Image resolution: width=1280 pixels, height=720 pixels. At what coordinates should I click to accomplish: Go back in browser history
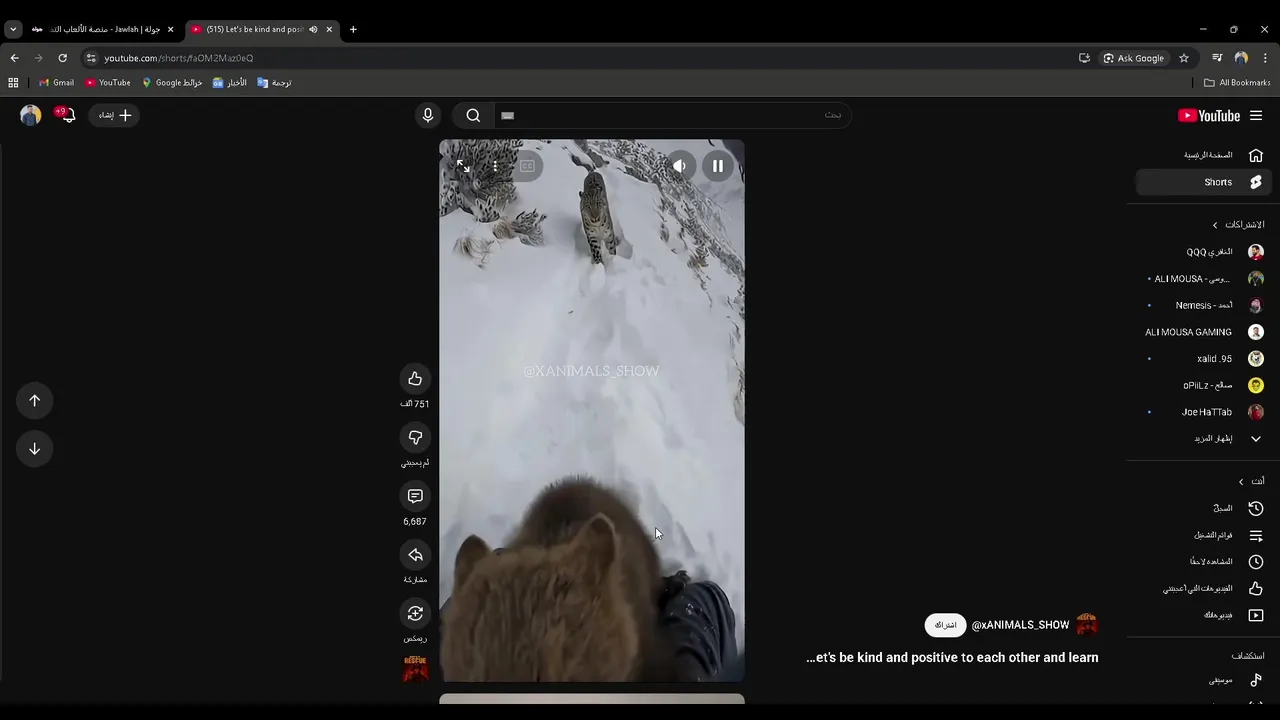[14, 58]
